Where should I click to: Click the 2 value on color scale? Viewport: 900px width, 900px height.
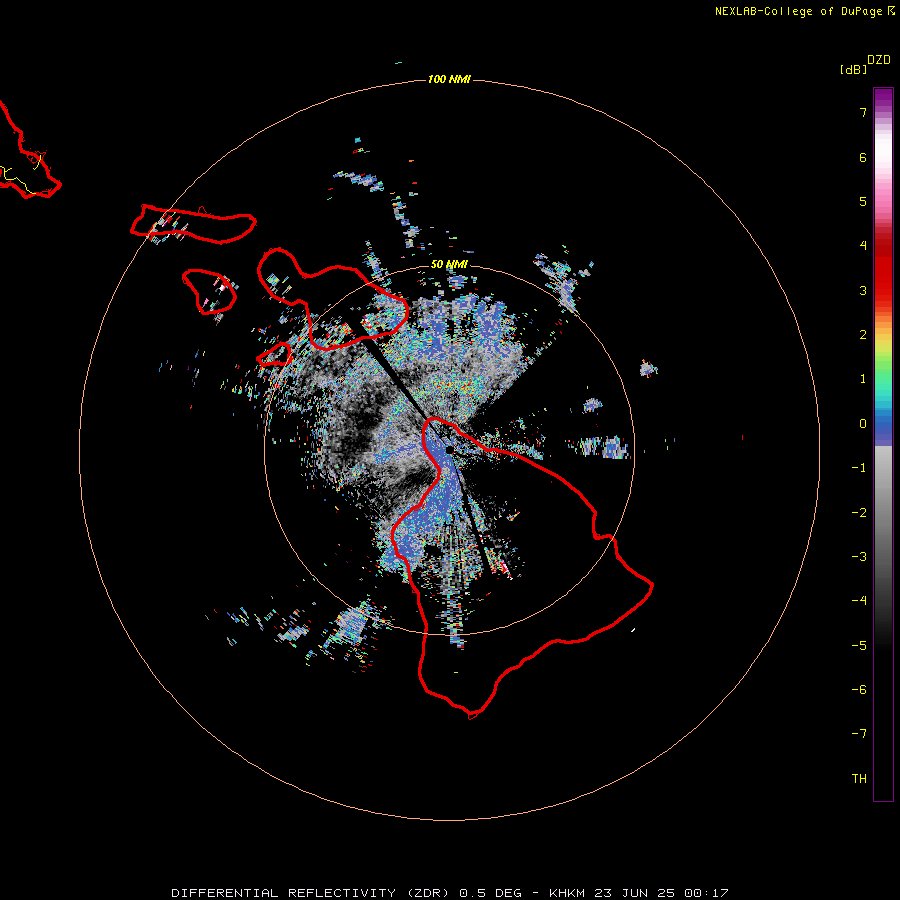point(863,335)
